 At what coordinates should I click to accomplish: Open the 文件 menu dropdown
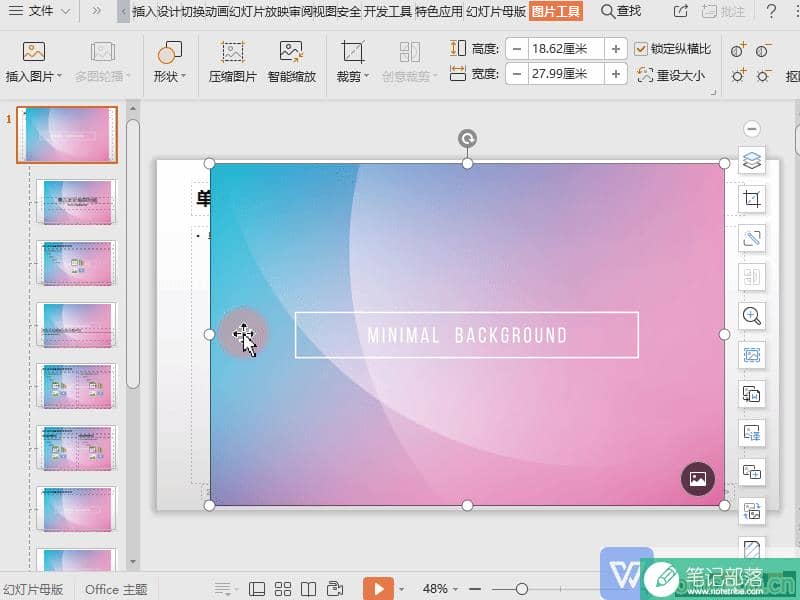click(38, 11)
